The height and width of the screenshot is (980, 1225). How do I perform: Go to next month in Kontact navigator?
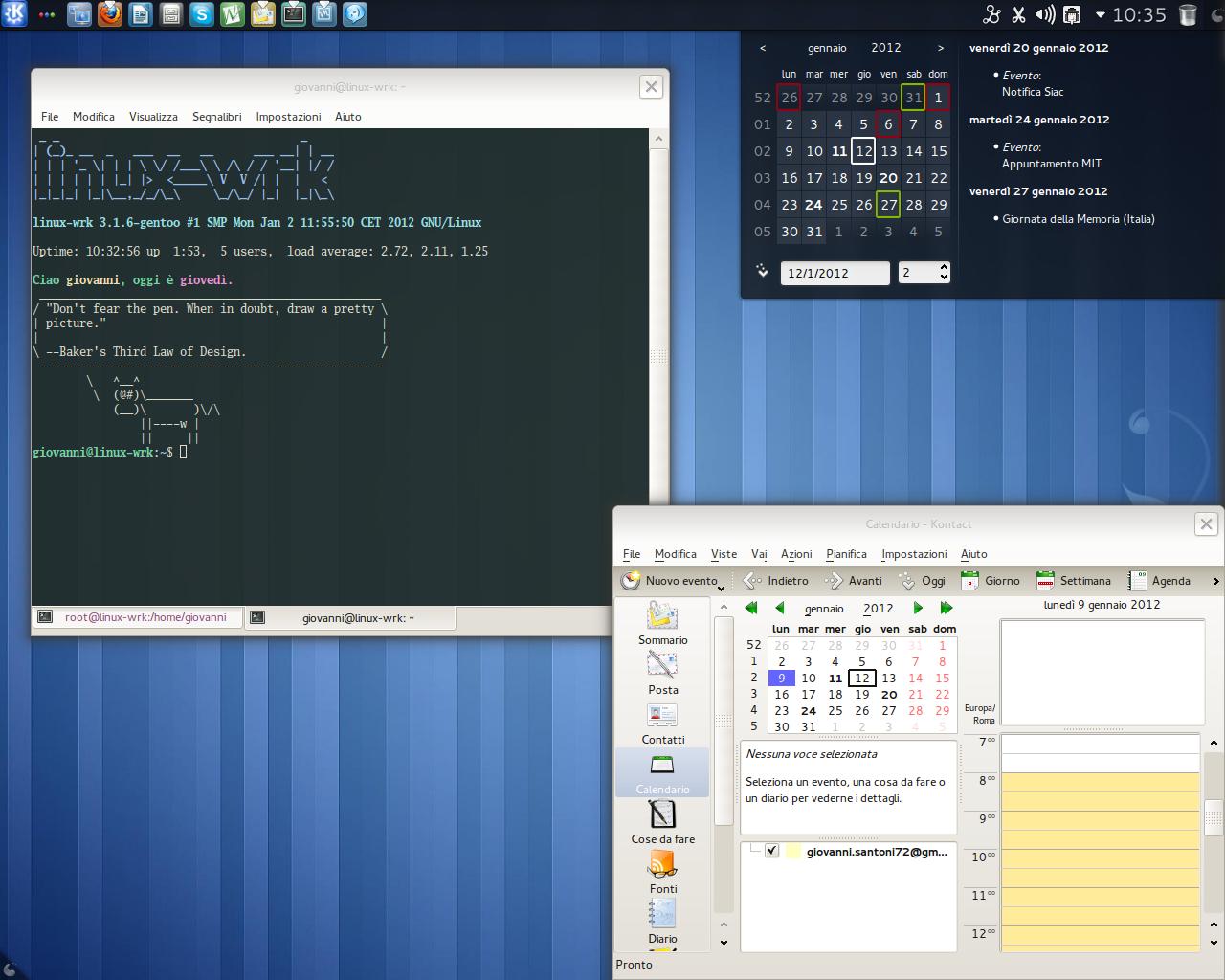pos(918,608)
